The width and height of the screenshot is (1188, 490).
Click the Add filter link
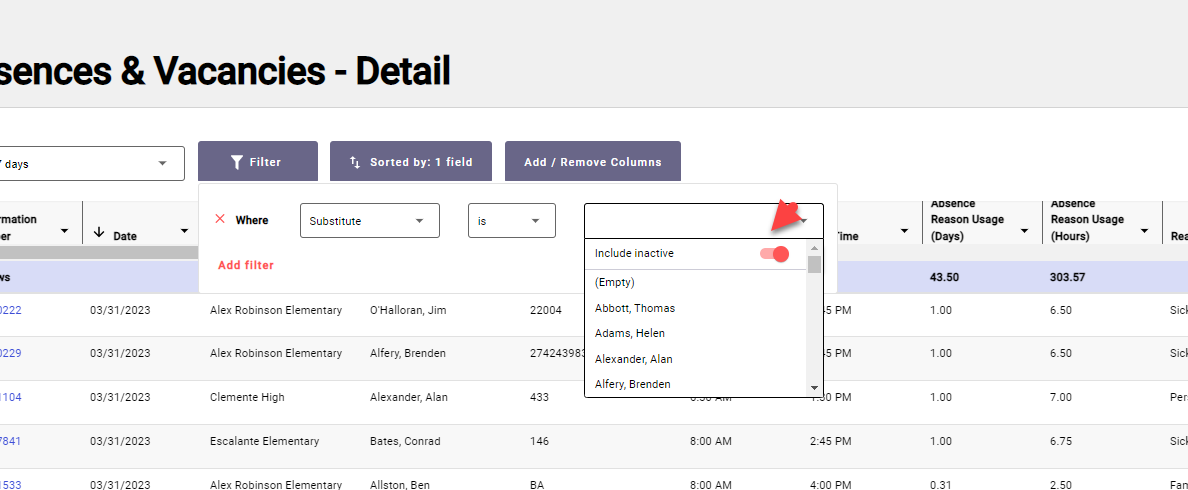pos(245,265)
